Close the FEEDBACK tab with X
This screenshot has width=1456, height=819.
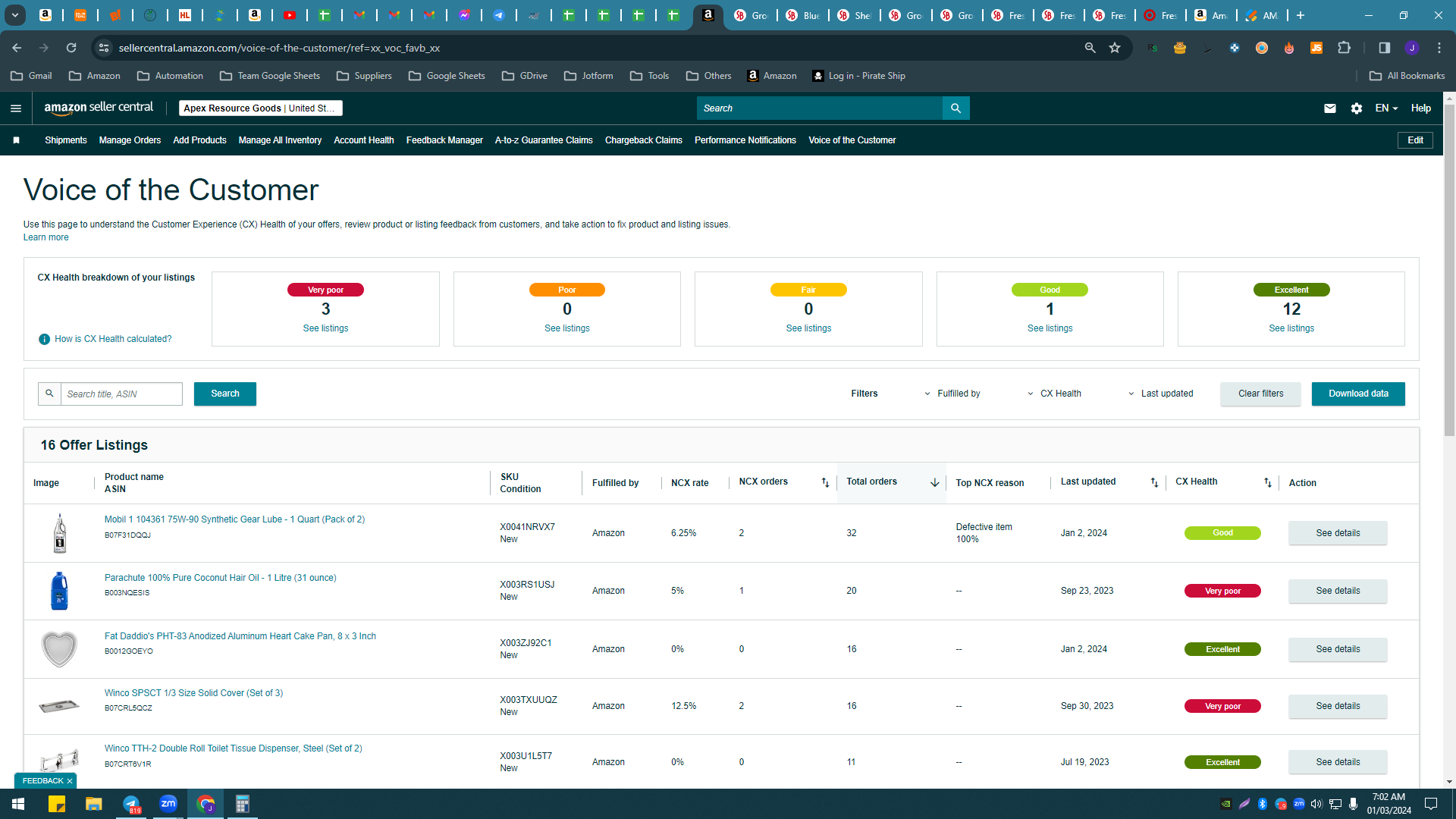pos(70,781)
